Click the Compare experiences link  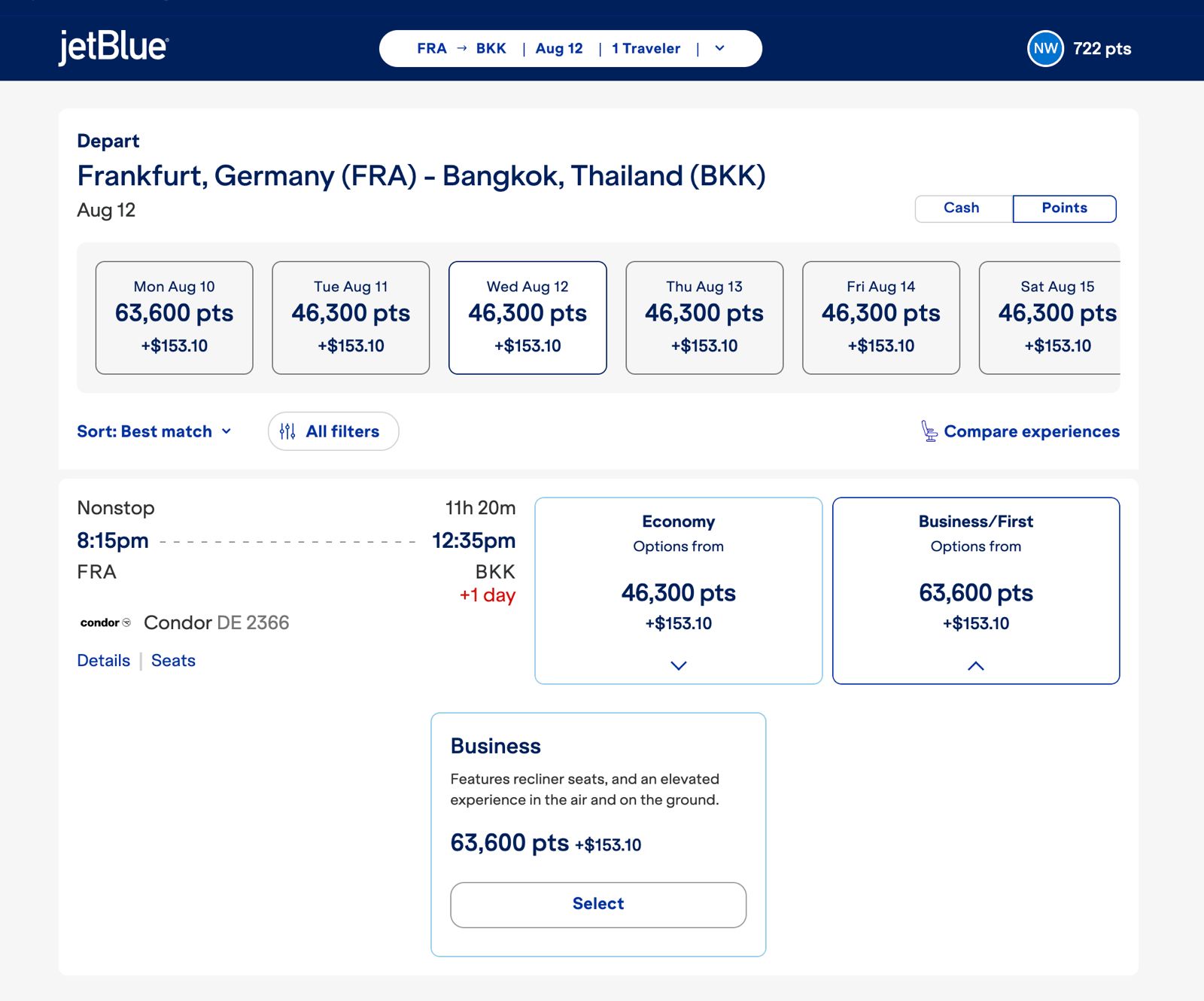[1032, 431]
